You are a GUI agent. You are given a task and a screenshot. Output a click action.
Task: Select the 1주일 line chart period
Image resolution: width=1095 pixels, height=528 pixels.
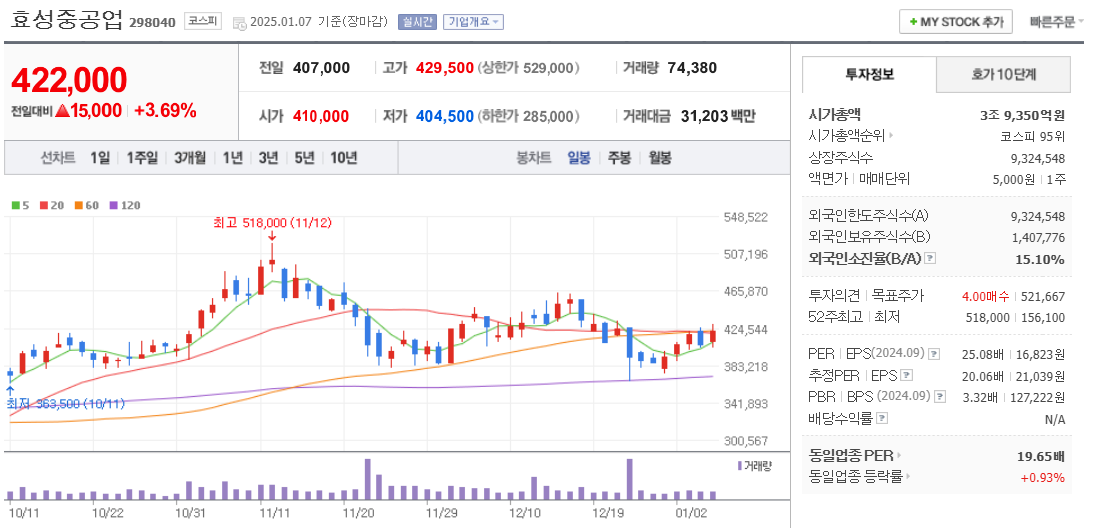[142, 158]
